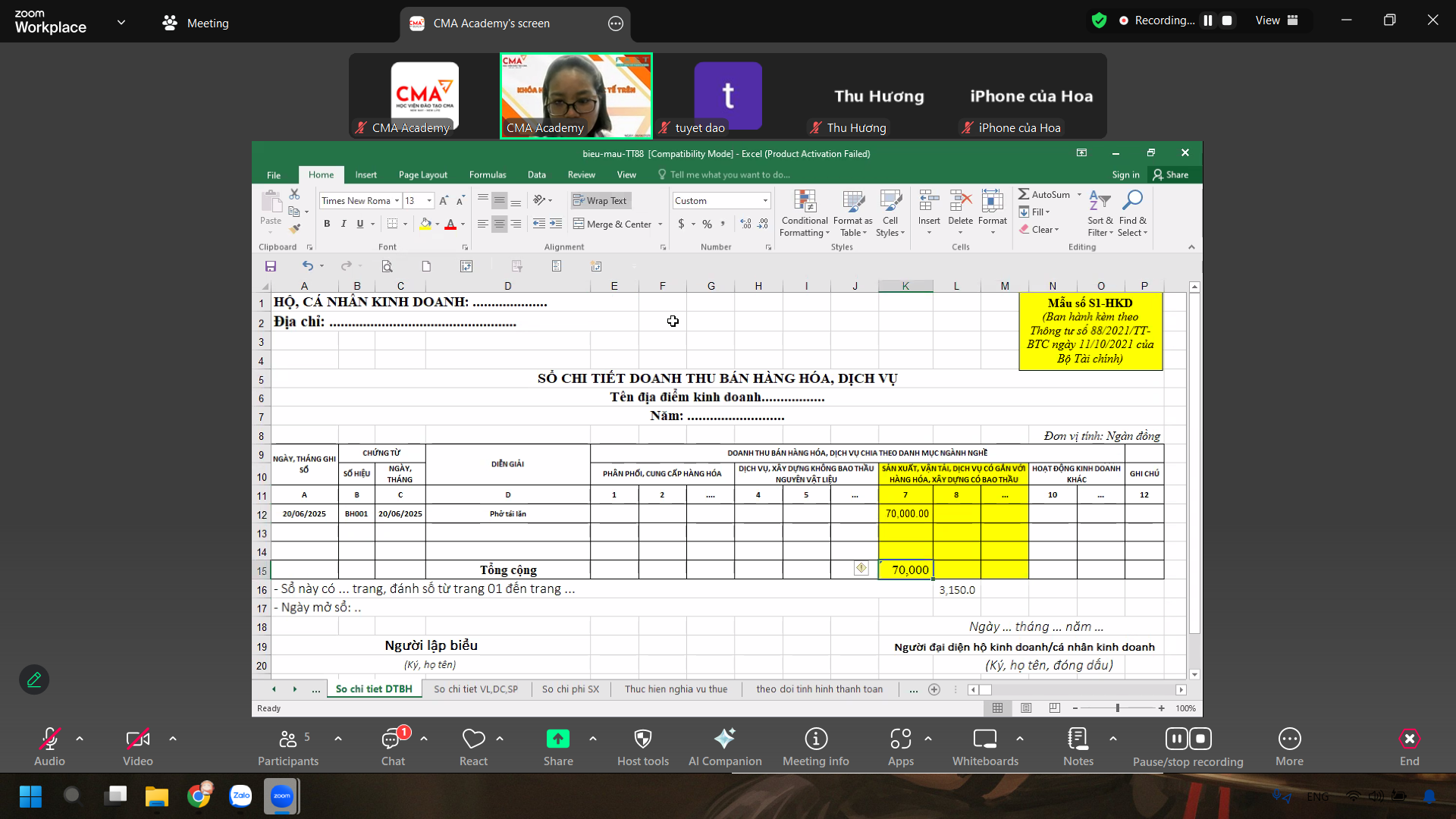Click the Meeting tab
1456x819 pixels.
[196, 23]
